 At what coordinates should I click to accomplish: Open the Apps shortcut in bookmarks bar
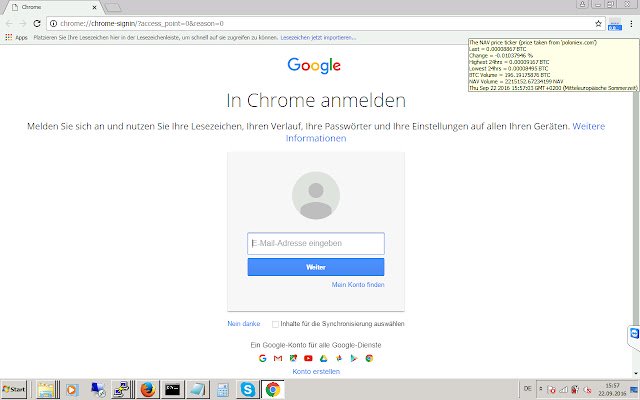[x=16, y=38]
